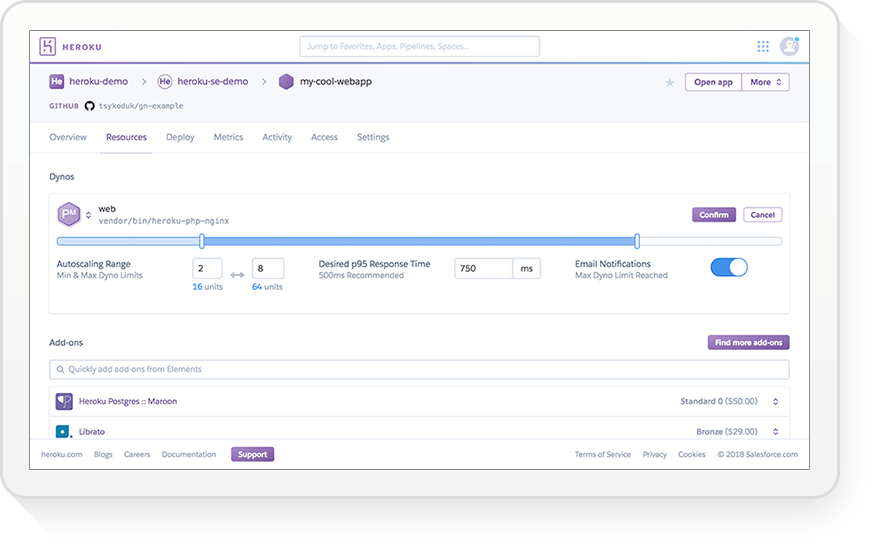Open Blogs footer link
This screenshot has width=876, height=547.
tap(103, 455)
